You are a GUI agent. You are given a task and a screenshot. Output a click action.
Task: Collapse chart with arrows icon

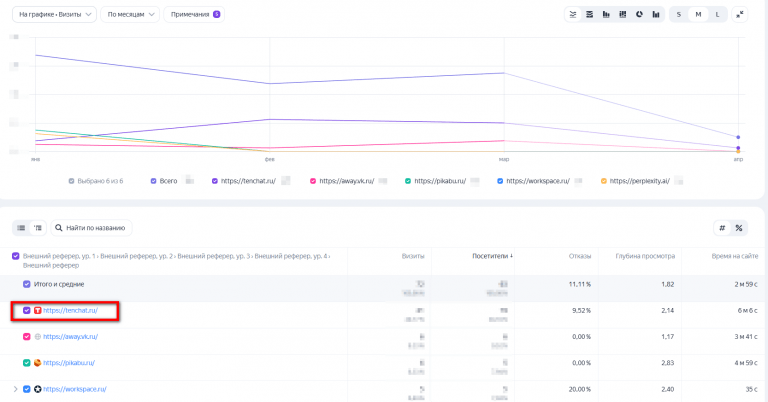click(739, 14)
